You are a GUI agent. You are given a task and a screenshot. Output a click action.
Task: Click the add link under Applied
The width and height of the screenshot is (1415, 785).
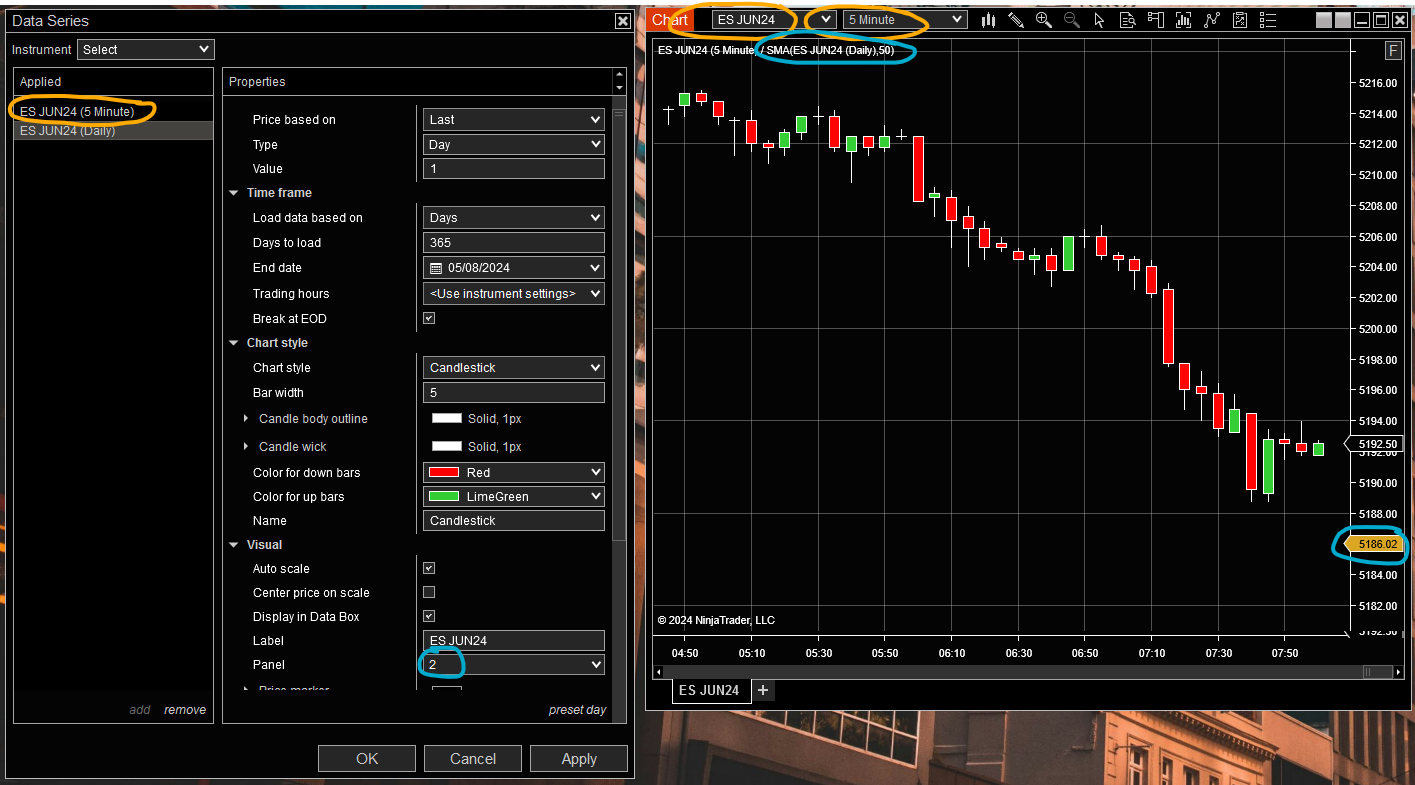point(140,710)
